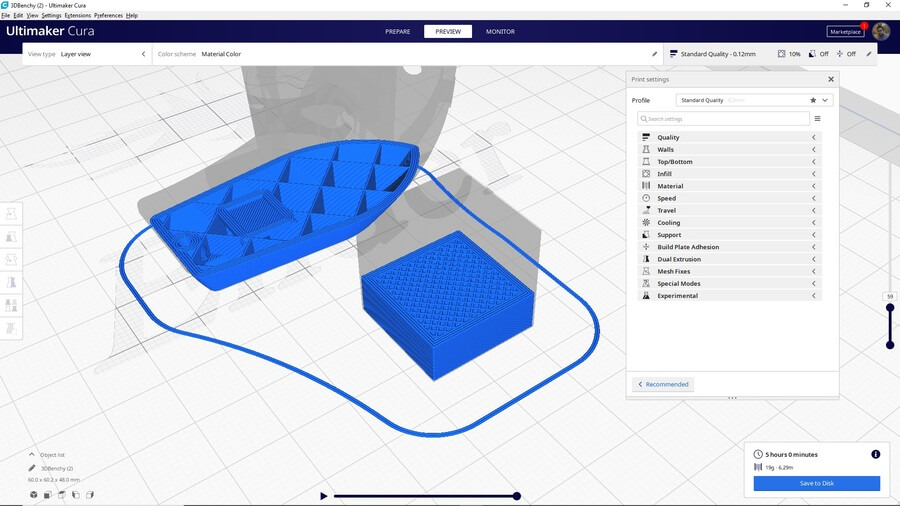
Task: Click the simulation path slider track
Action: [x=425, y=496]
